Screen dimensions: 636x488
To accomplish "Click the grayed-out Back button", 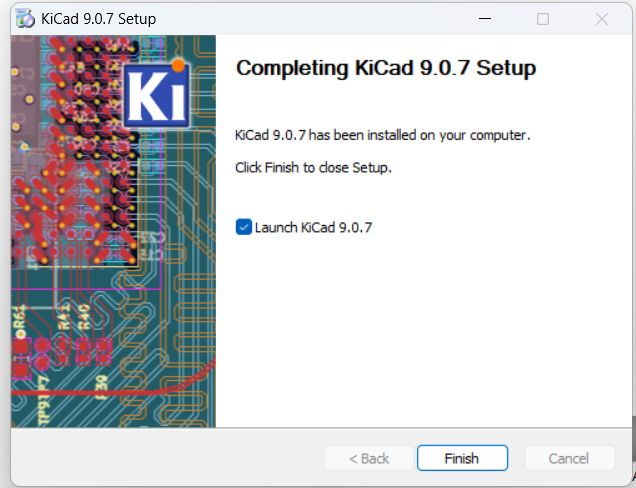I will pos(368,458).
